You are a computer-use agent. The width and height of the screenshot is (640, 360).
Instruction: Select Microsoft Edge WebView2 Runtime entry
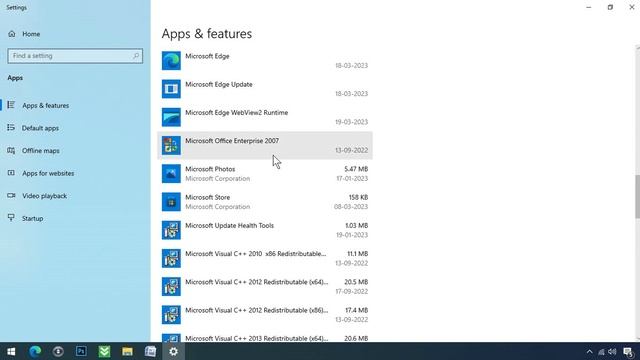(264, 117)
